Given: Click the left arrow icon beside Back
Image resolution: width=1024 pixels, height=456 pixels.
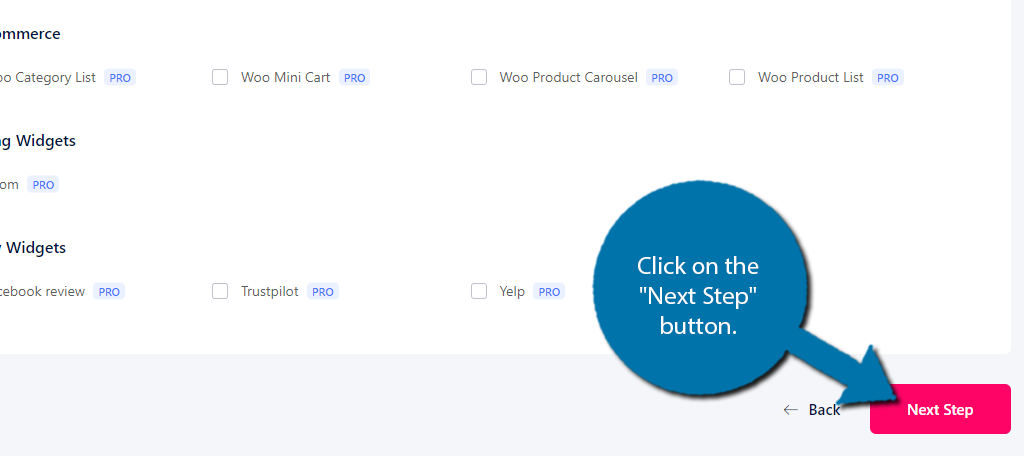Looking at the screenshot, I should (x=791, y=410).
